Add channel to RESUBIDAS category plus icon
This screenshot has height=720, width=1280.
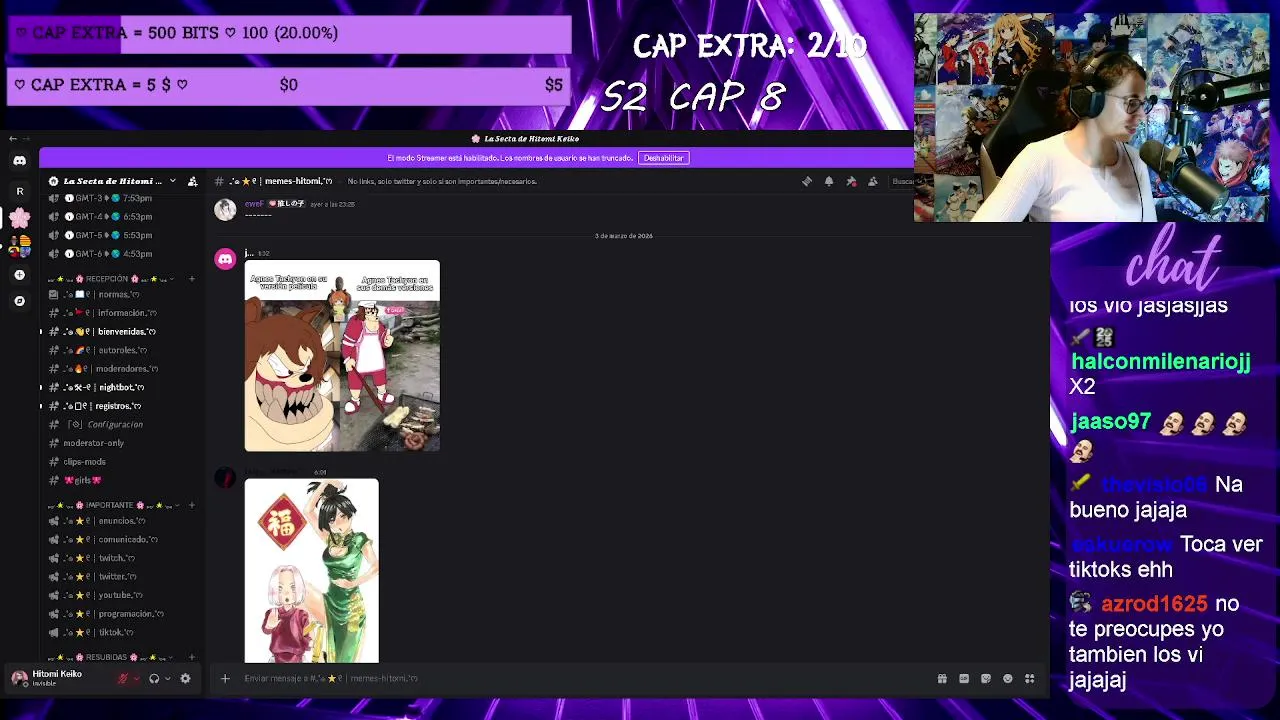coord(191,657)
